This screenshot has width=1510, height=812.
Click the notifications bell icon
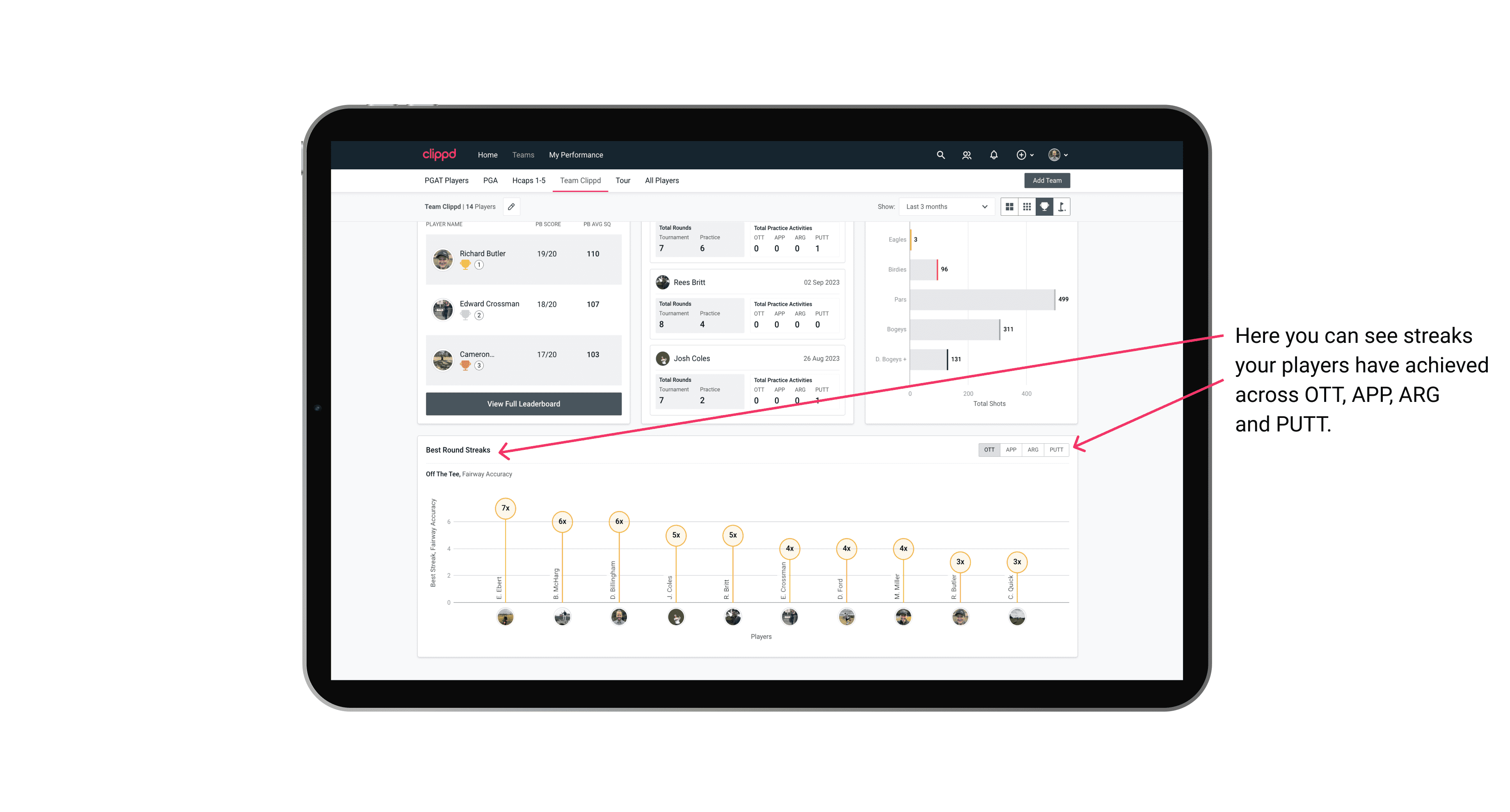click(x=993, y=155)
